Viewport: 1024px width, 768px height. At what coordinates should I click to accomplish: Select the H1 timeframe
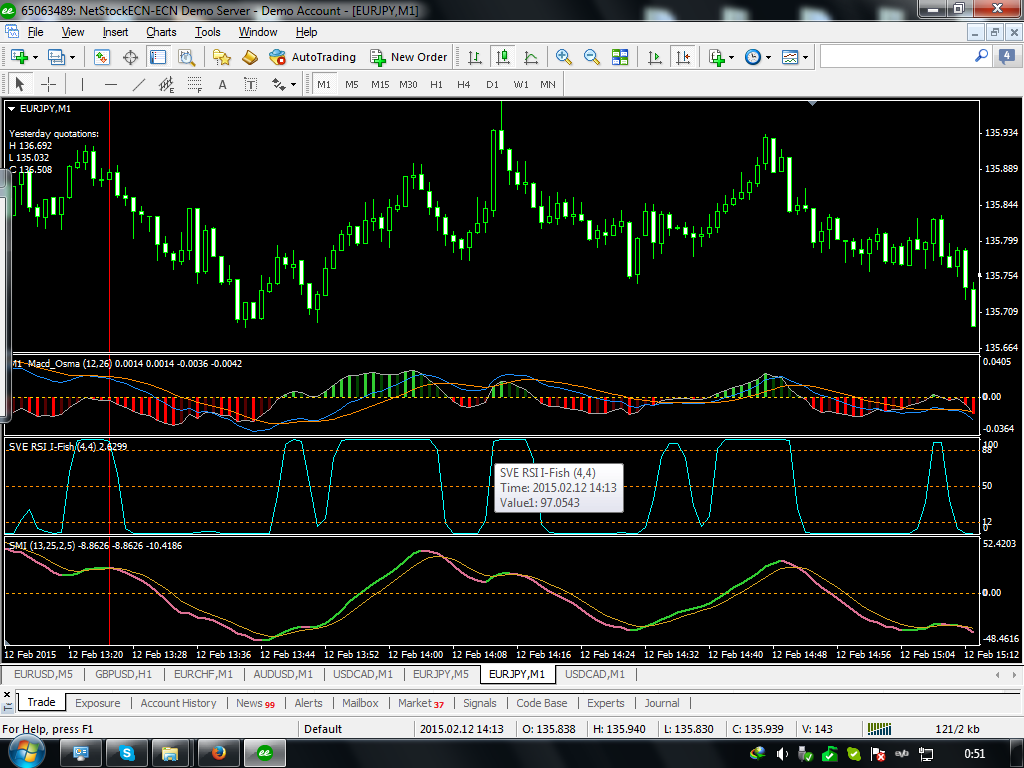click(436, 84)
